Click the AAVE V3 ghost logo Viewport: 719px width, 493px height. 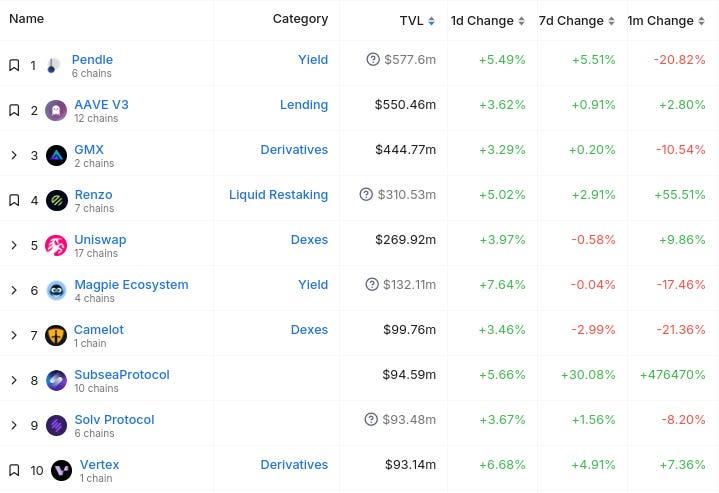(x=56, y=111)
